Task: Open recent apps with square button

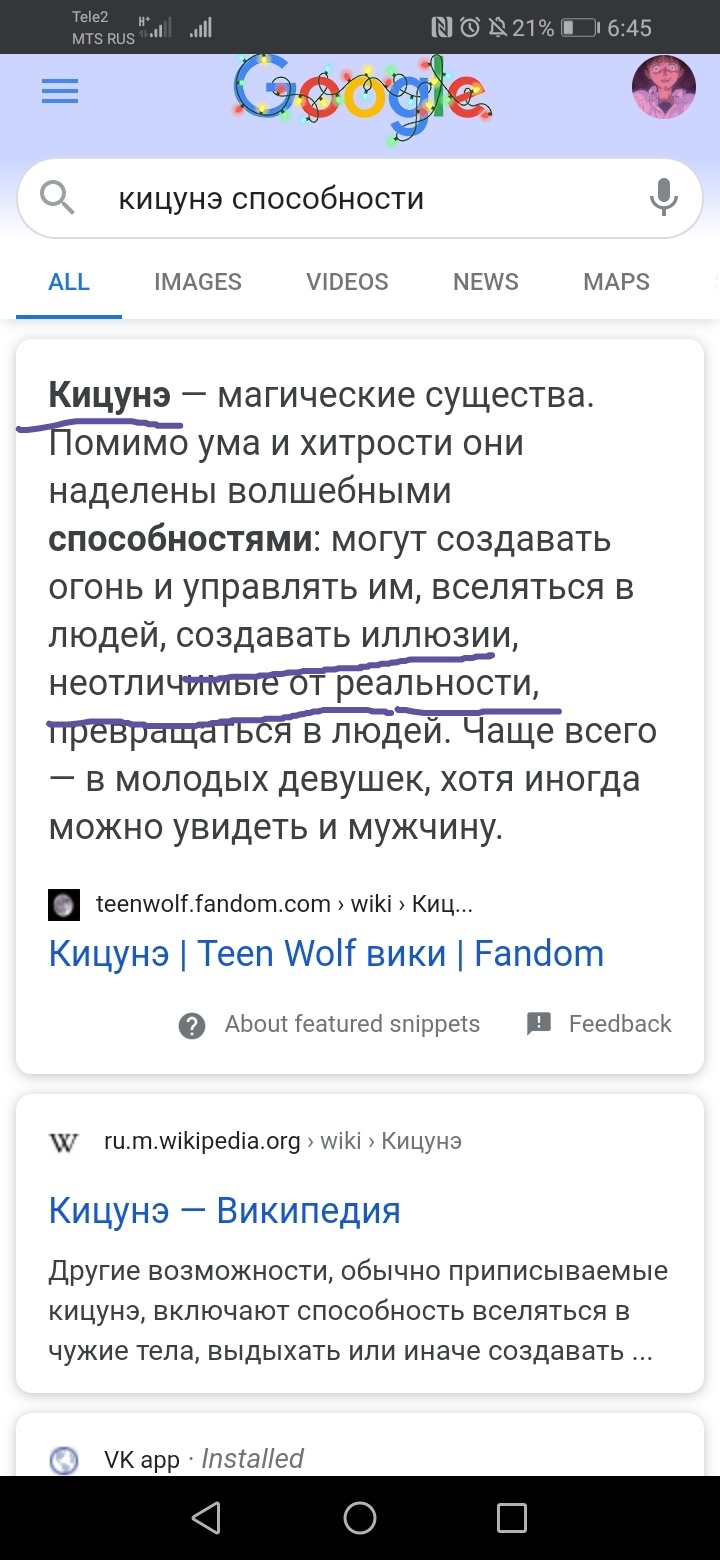Action: pos(511,1518)
